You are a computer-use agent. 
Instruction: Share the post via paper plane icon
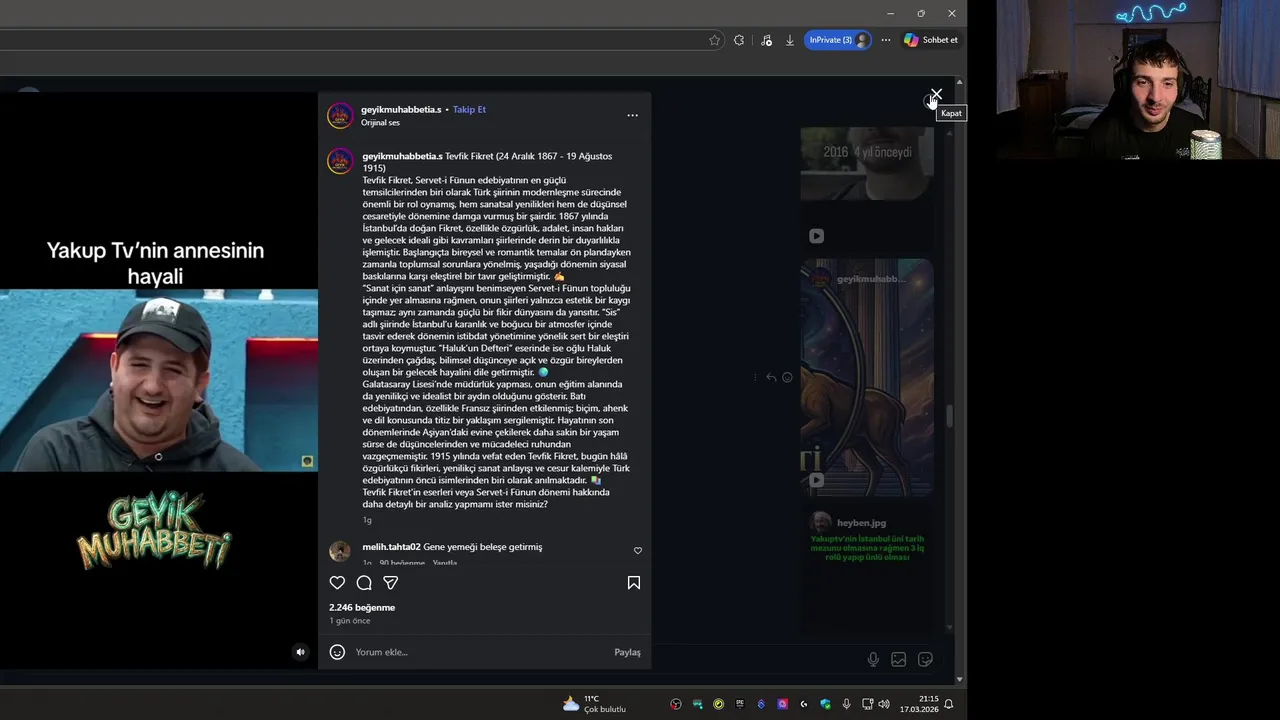pos(391,583)
